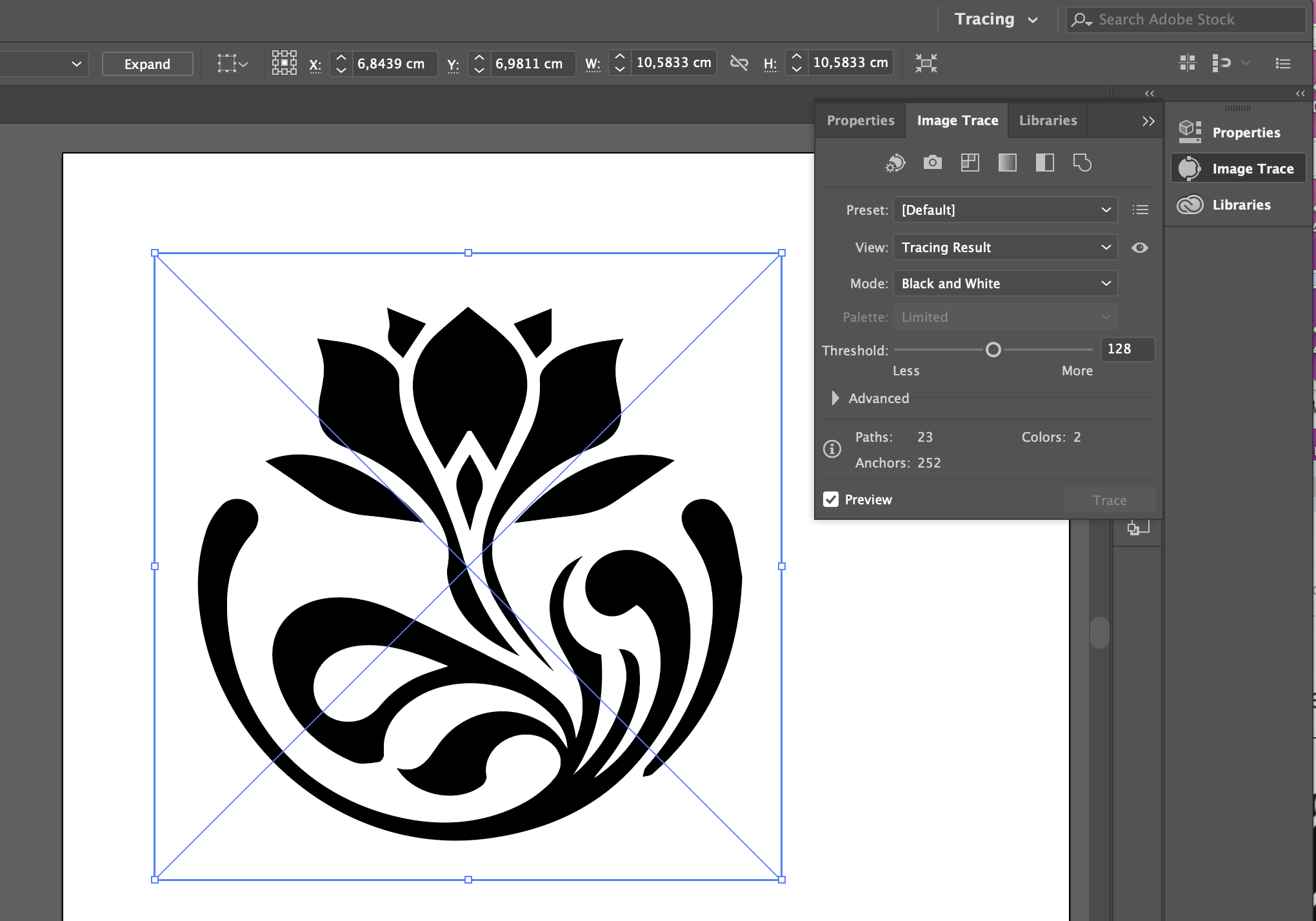Open the Mode dropdown Black and White
This screenshot has height=921, width=1316.
pyautogui.click(x=1004, y=284)
